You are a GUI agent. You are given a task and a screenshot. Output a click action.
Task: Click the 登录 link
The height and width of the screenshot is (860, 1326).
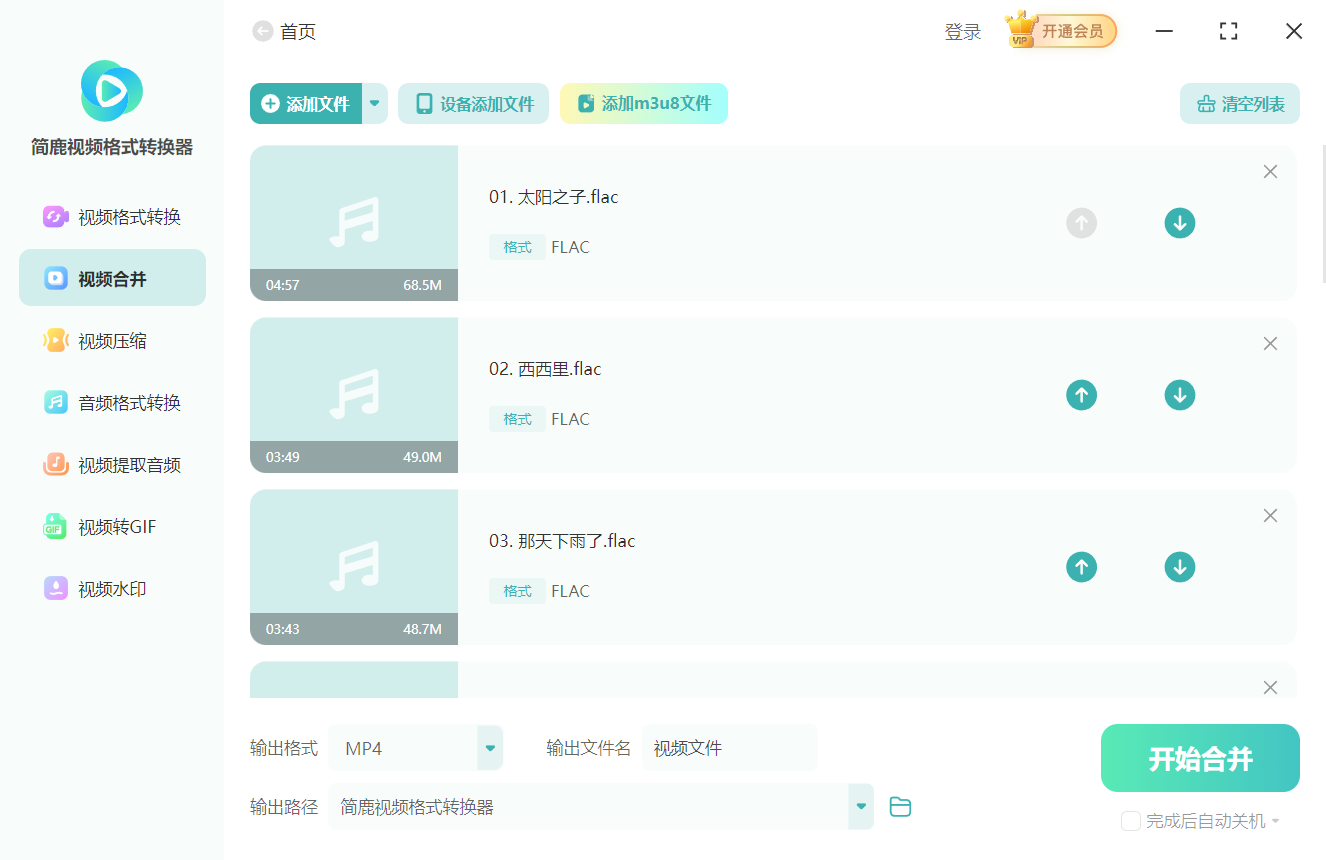tap(962, 31)
